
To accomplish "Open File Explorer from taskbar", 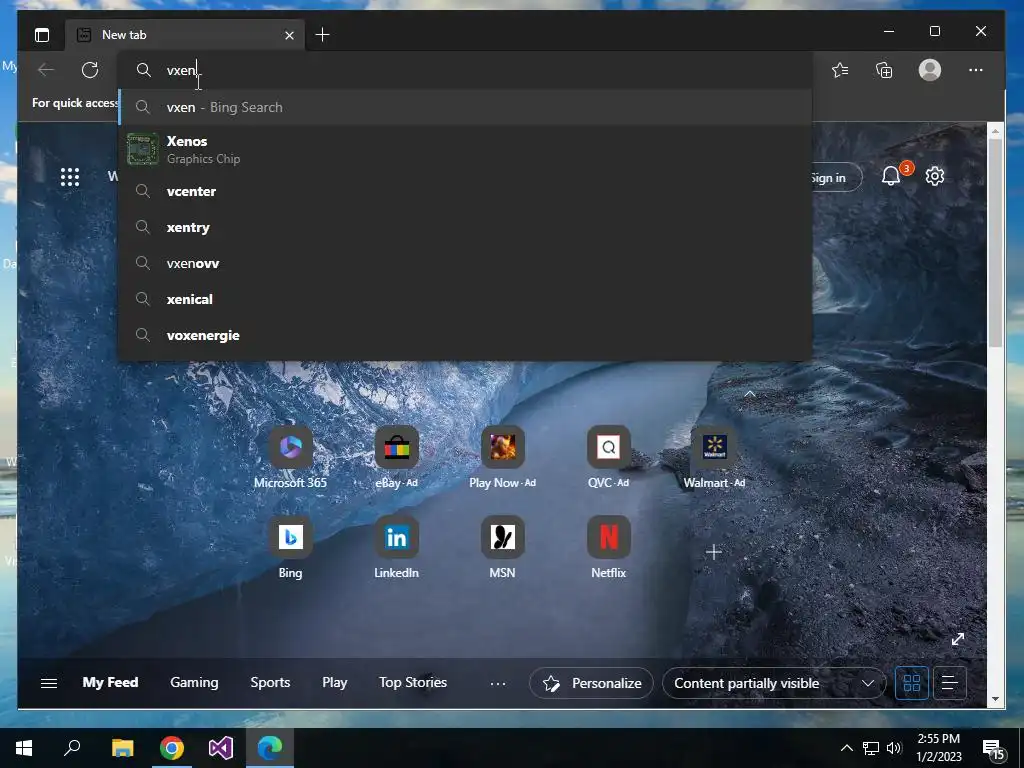I will [122, 748].
